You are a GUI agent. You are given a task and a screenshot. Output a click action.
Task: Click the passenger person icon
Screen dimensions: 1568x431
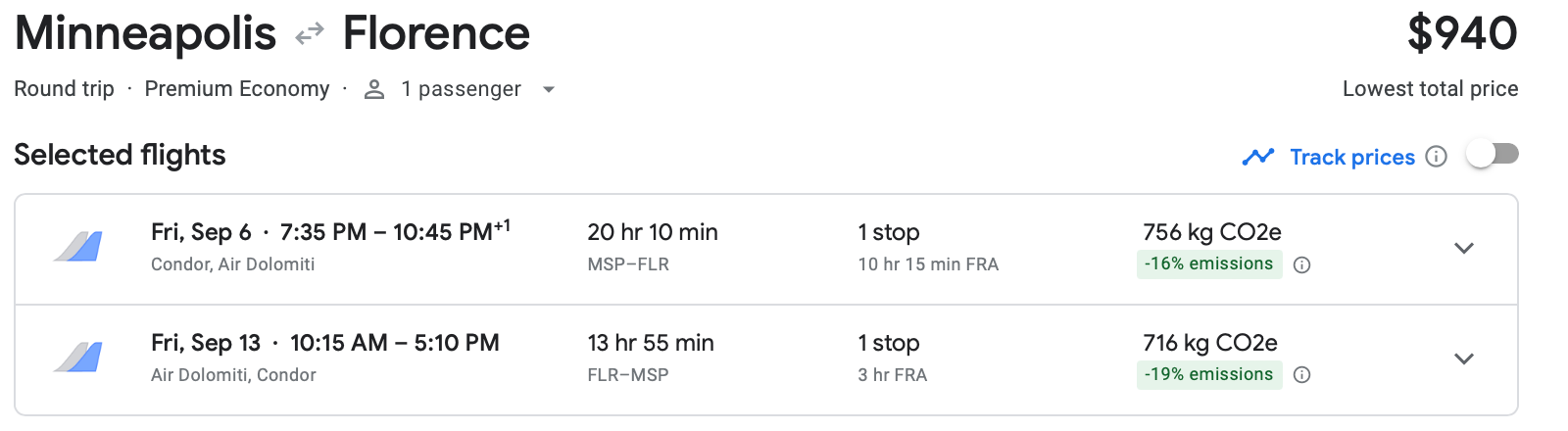(x=374, y=89)
